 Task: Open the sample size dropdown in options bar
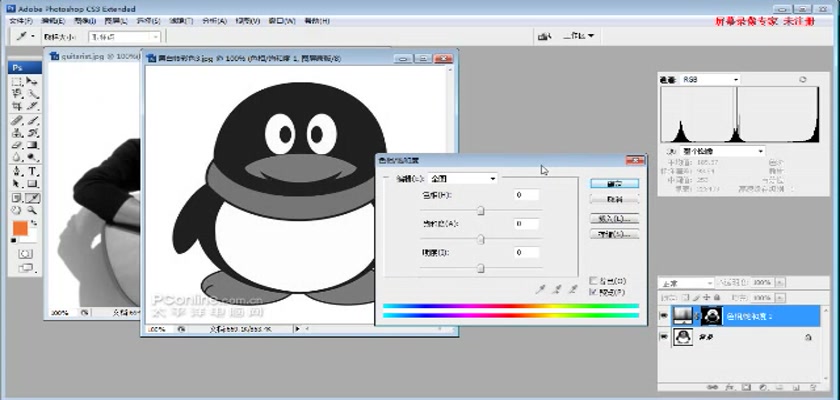[125, 37]
